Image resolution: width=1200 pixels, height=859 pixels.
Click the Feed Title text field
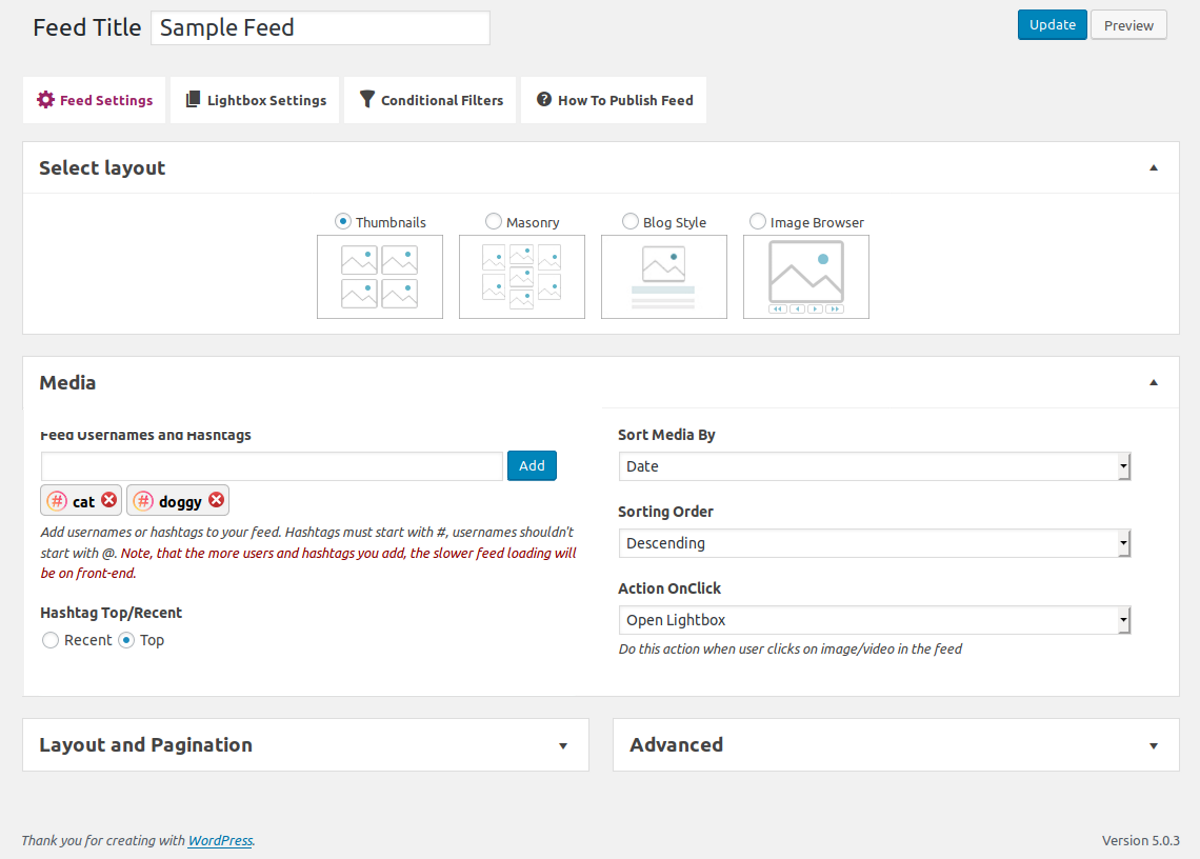pyautogui.click(x=320, y=28)
